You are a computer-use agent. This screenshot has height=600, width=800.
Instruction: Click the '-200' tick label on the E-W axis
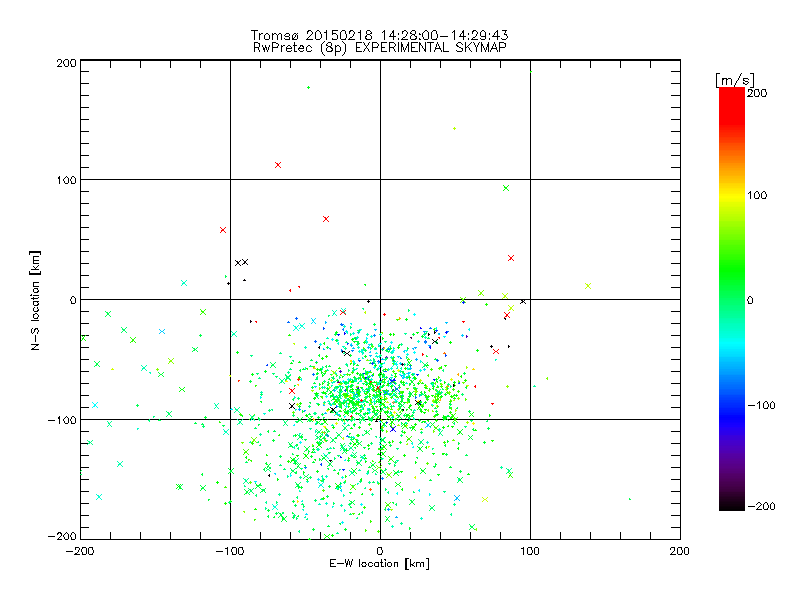pos(80,551)
